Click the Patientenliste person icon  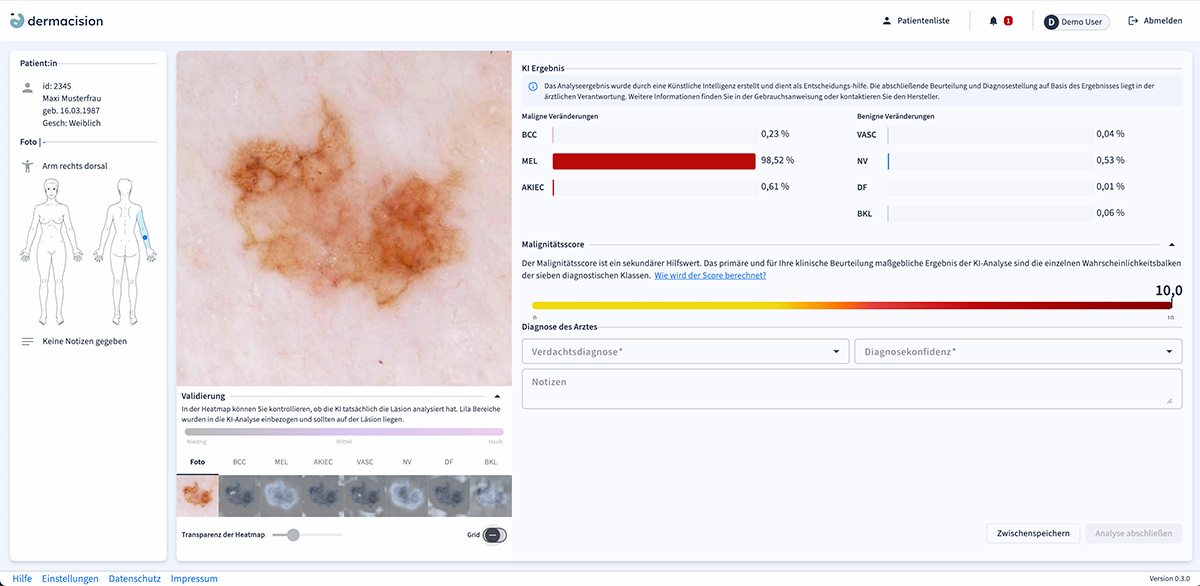point(886,21)
